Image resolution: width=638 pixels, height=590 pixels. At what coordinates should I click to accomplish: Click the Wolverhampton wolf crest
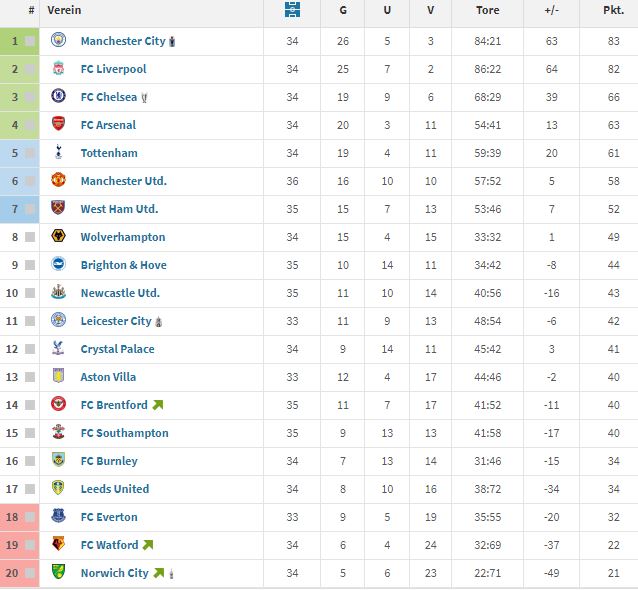click(x=58, y=236)
